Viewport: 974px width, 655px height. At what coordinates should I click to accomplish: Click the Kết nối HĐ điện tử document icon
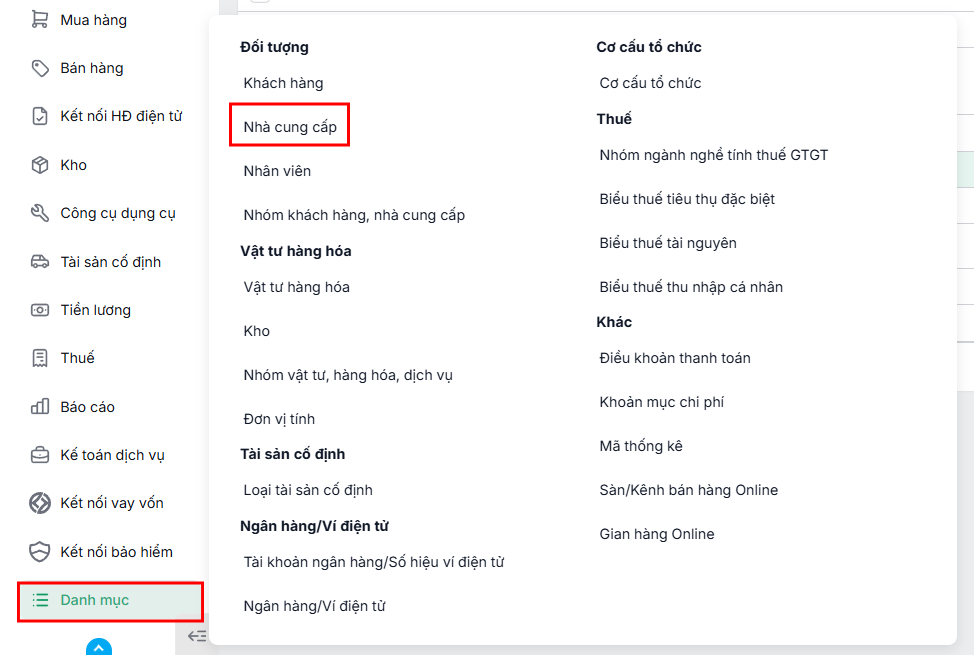[x=40, y=116]
